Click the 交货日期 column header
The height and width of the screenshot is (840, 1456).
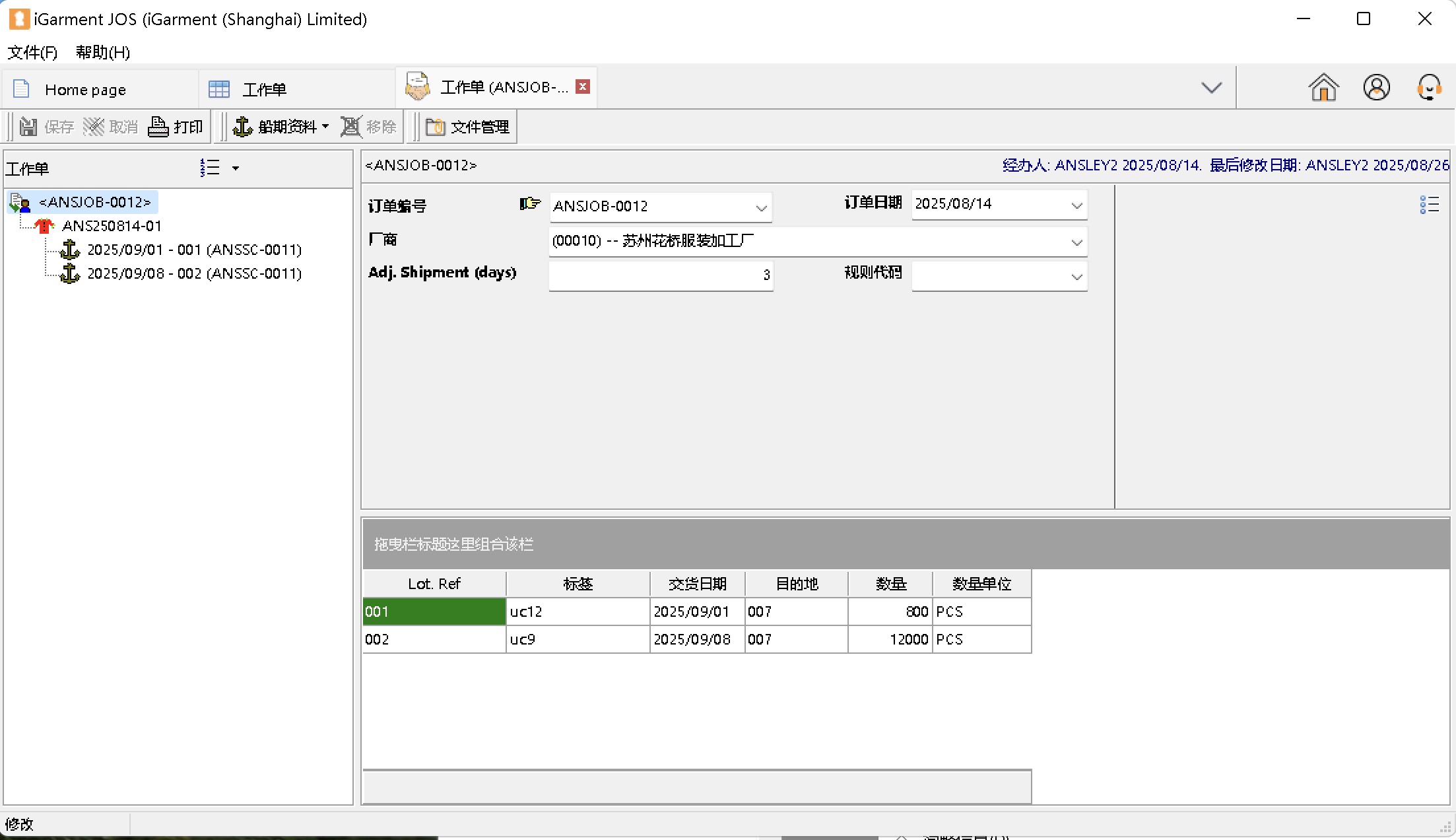click(697, 584)
